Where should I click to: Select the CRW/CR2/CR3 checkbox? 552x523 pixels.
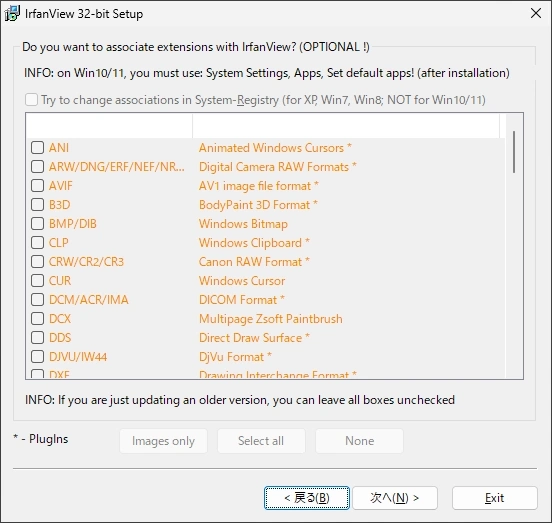point(37,262)
